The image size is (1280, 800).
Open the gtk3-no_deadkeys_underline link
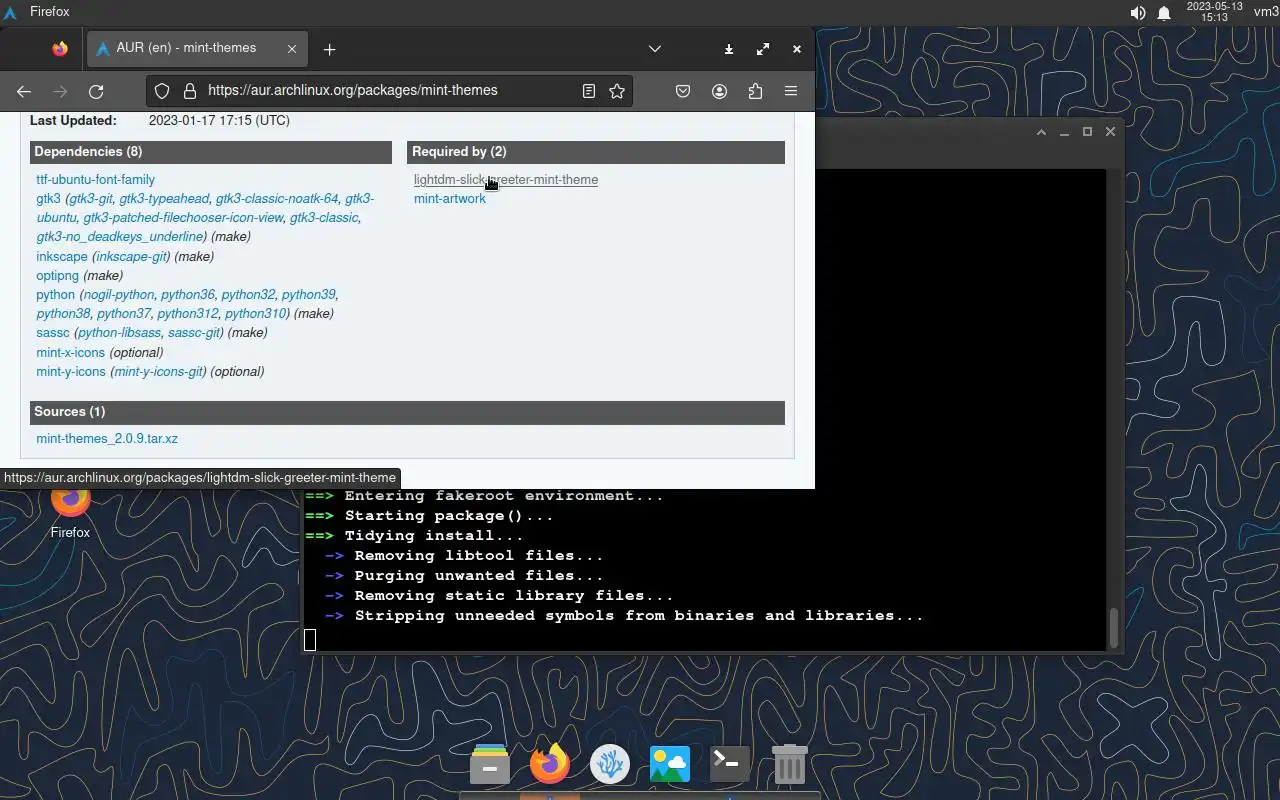tap(119, 237)
